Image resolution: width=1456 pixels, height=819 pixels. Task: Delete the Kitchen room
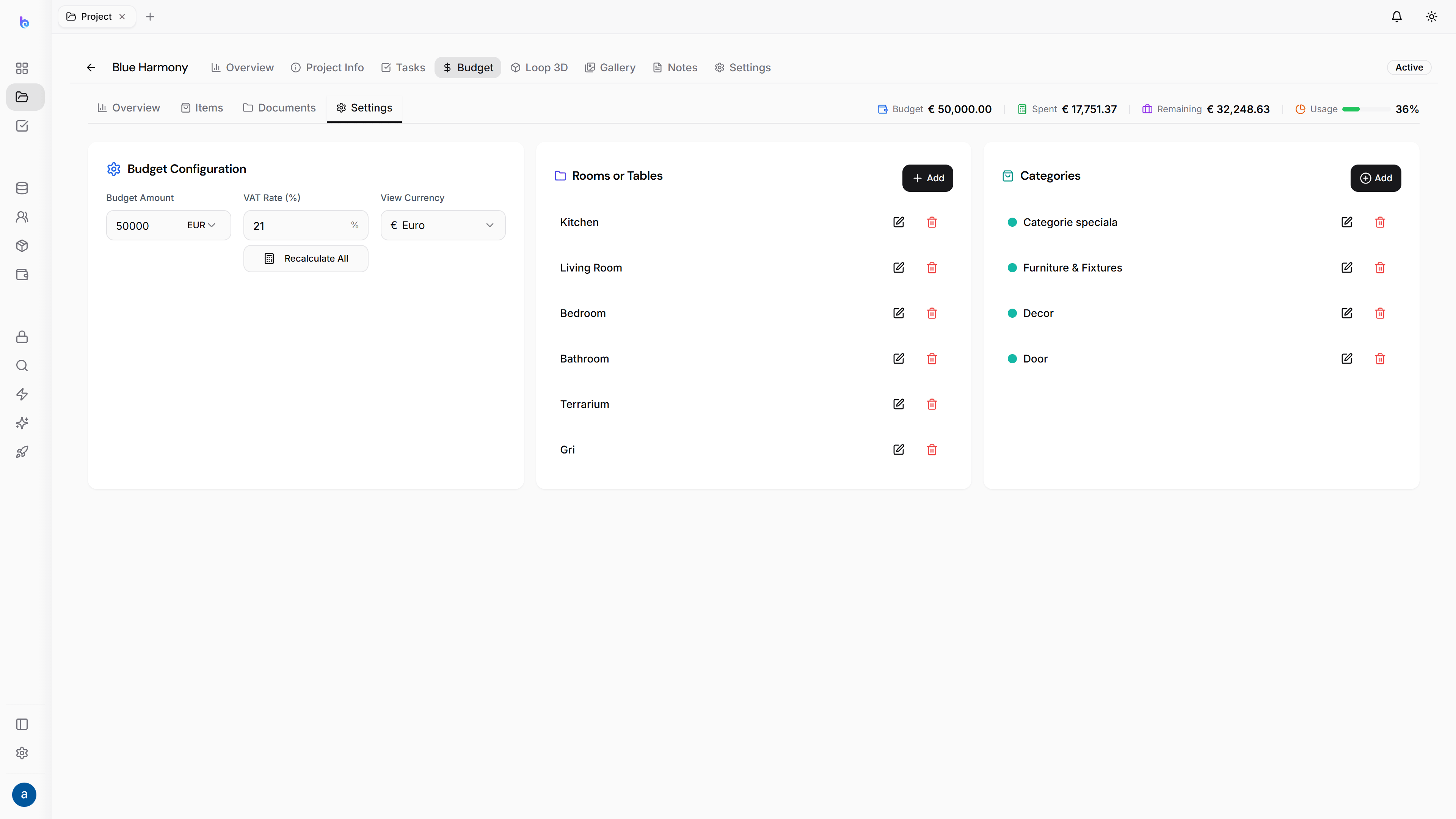pyautogui.click(x=932, y=222)
